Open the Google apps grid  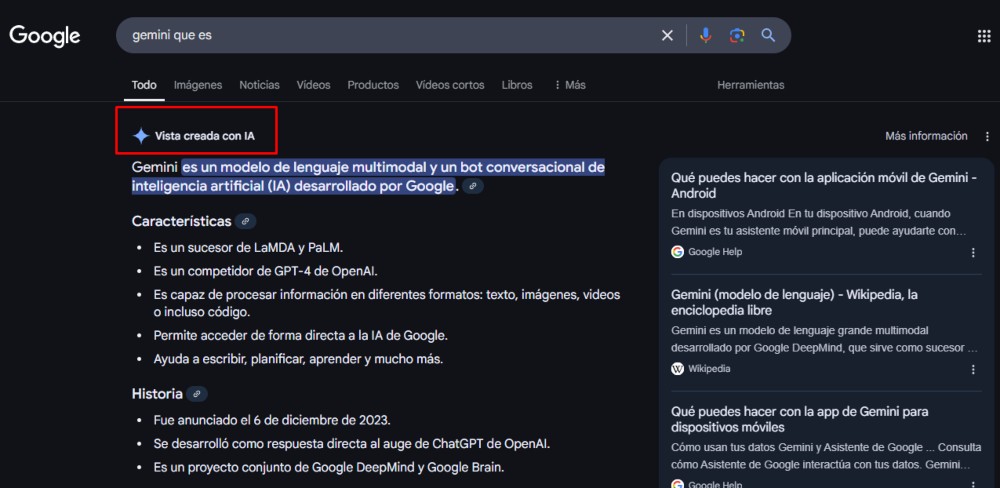coord(983,36)
